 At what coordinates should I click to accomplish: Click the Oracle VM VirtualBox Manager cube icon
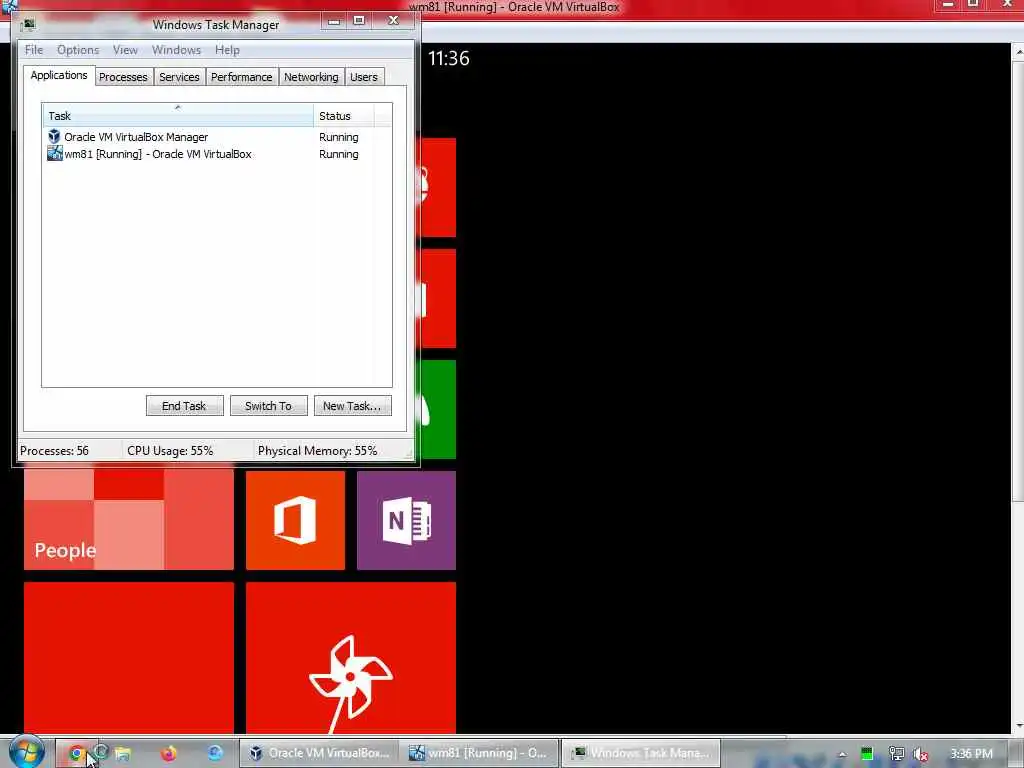click(x=54, y=136)
